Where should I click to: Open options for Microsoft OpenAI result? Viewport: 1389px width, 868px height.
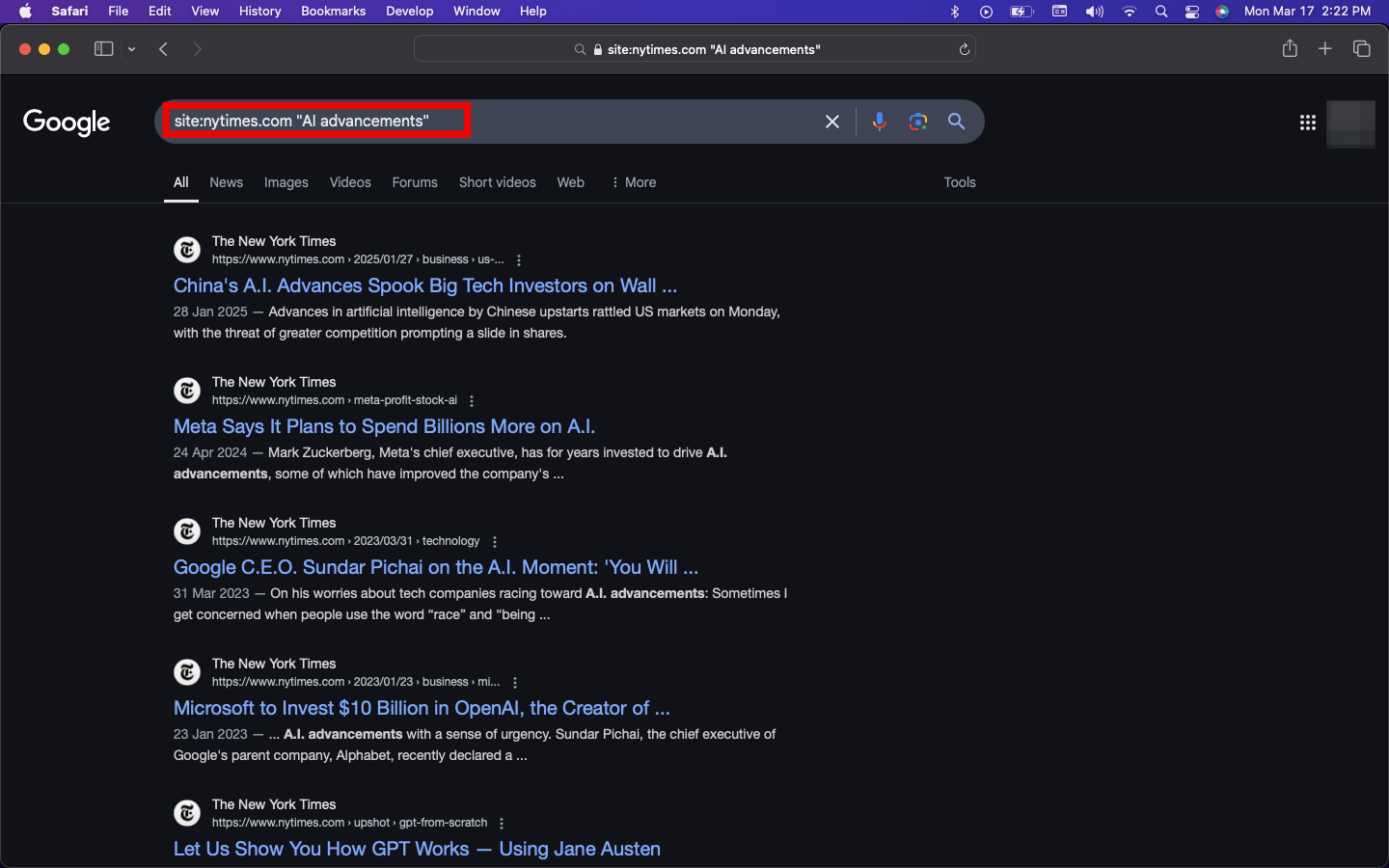(x=515, y=683)
